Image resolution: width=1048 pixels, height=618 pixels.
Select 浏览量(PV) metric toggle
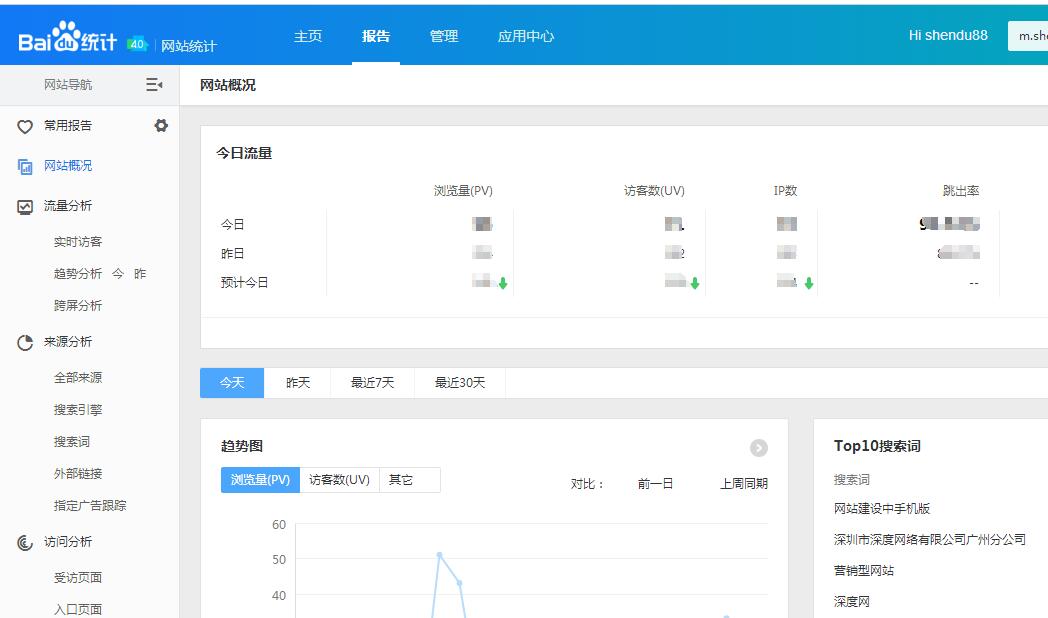(x=262, y=479)
